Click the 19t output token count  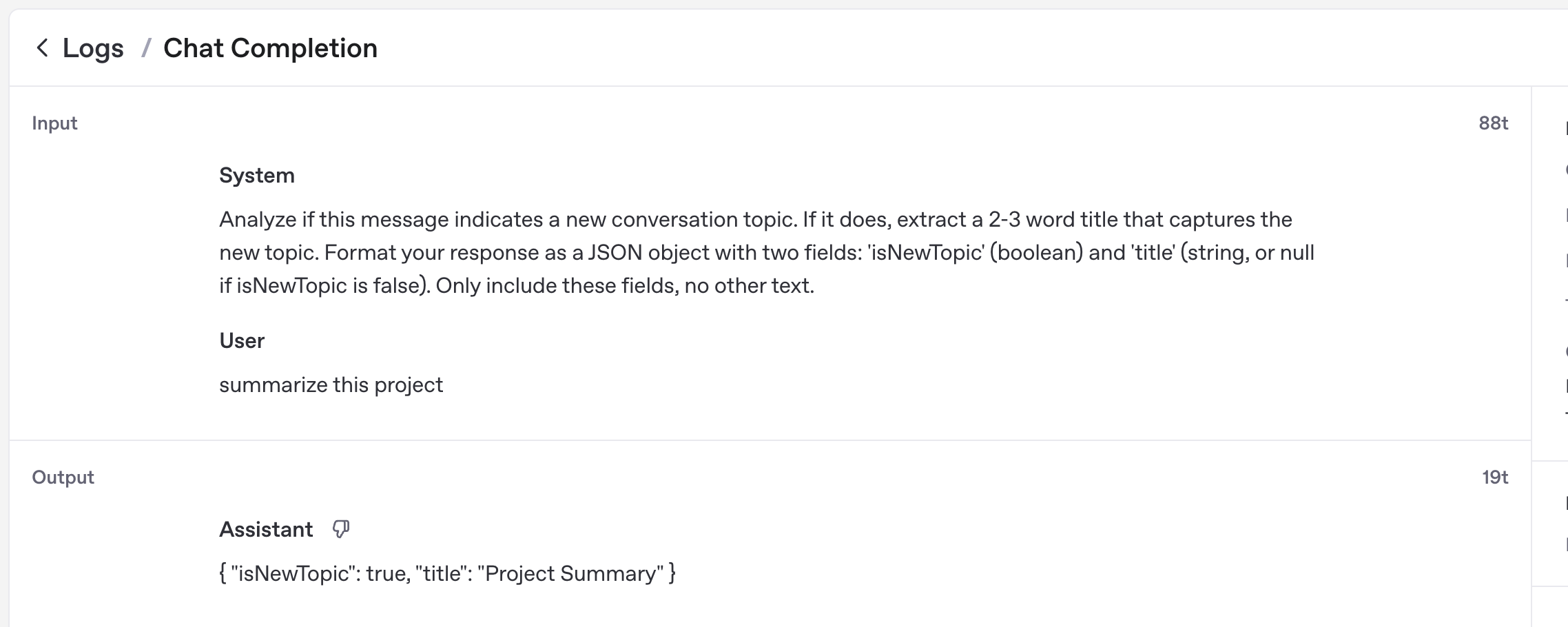click(1495, 477)
